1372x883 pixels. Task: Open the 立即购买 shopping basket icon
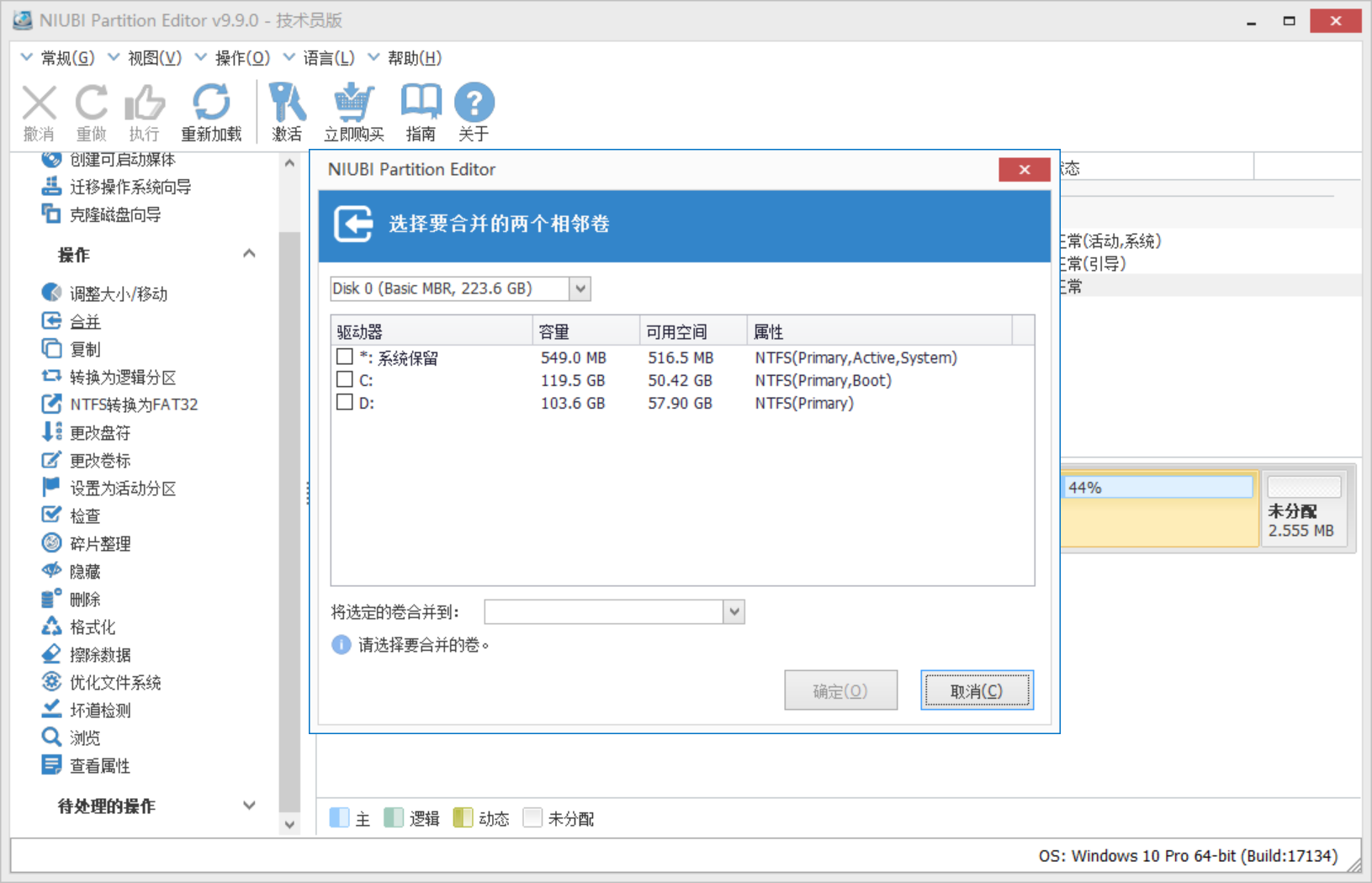[353, 103]
